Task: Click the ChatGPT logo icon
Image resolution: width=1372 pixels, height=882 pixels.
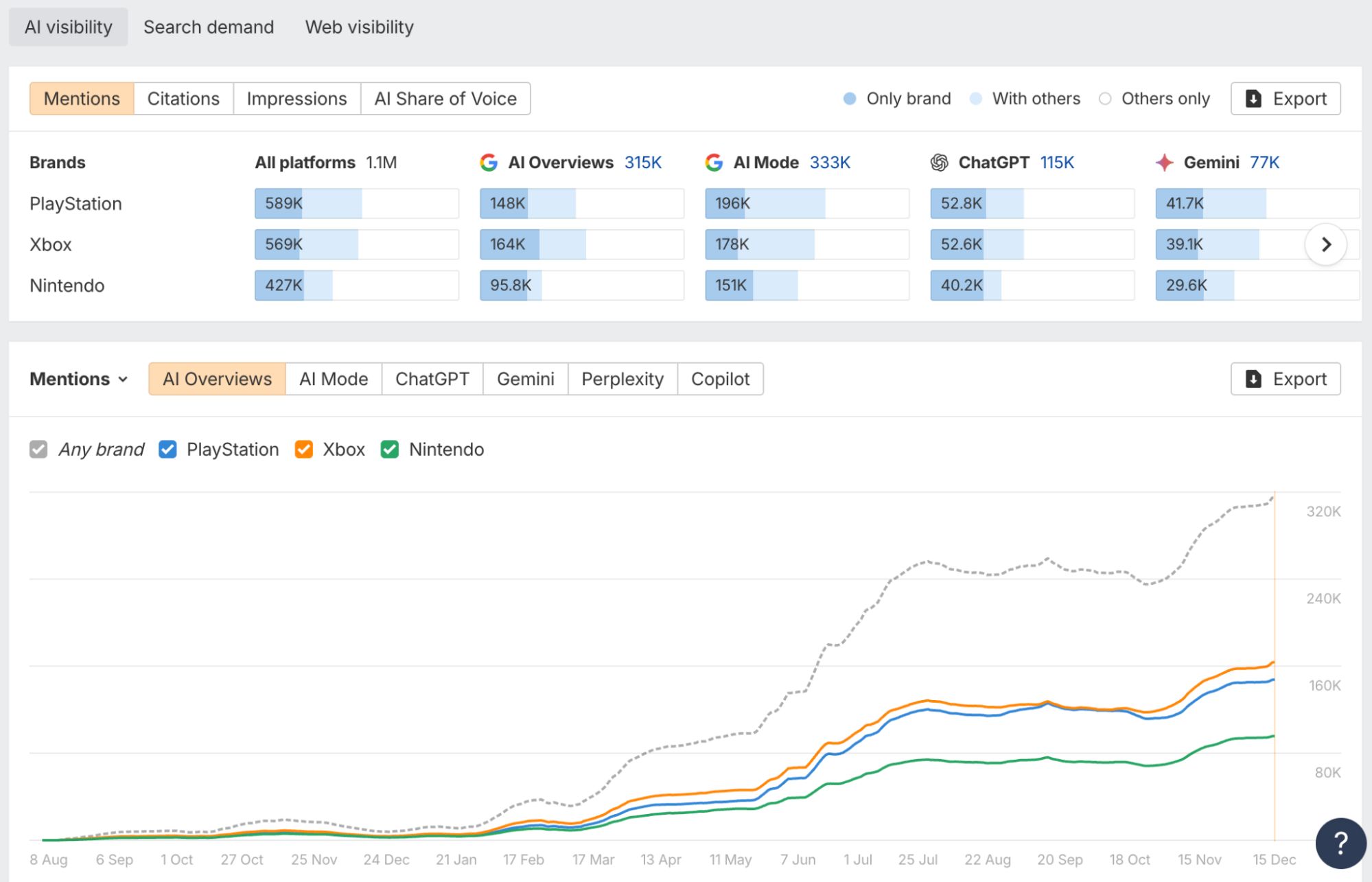Action: 939,163
